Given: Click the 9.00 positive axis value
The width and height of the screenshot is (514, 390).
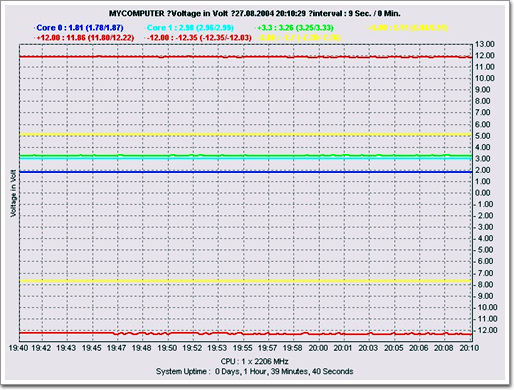Looking at the screenshot, I should tap(483, 90).
